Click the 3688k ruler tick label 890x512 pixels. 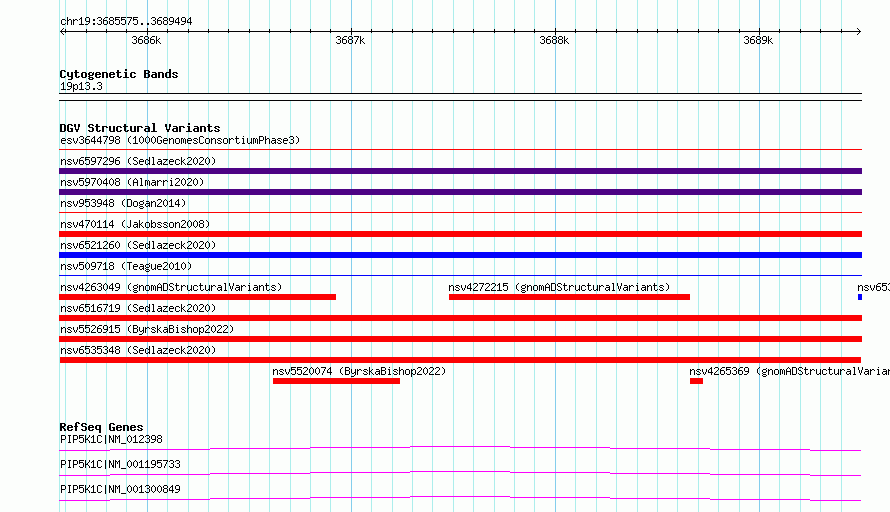pyautogui.click(x=554, y=40)
